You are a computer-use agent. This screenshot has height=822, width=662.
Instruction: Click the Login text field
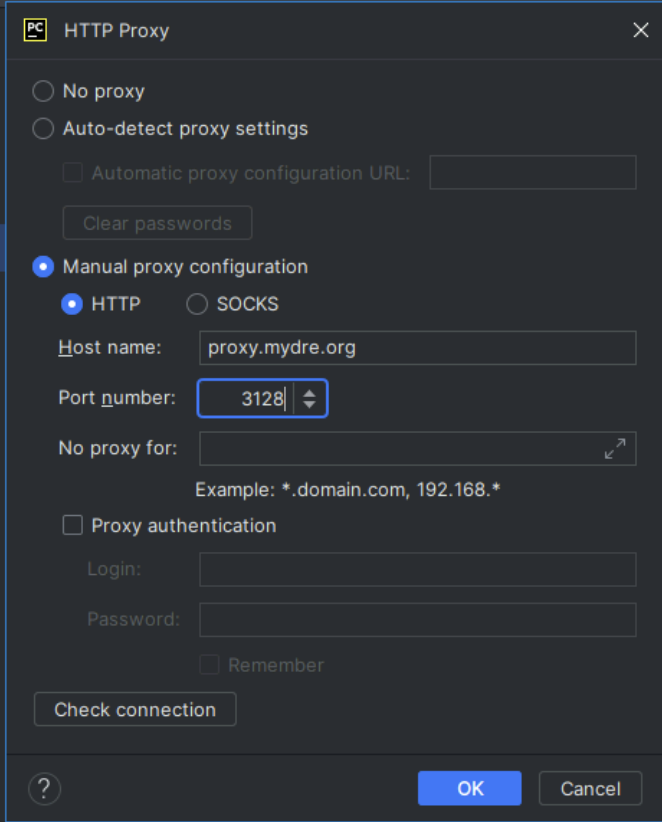click(x=418, y=569)
